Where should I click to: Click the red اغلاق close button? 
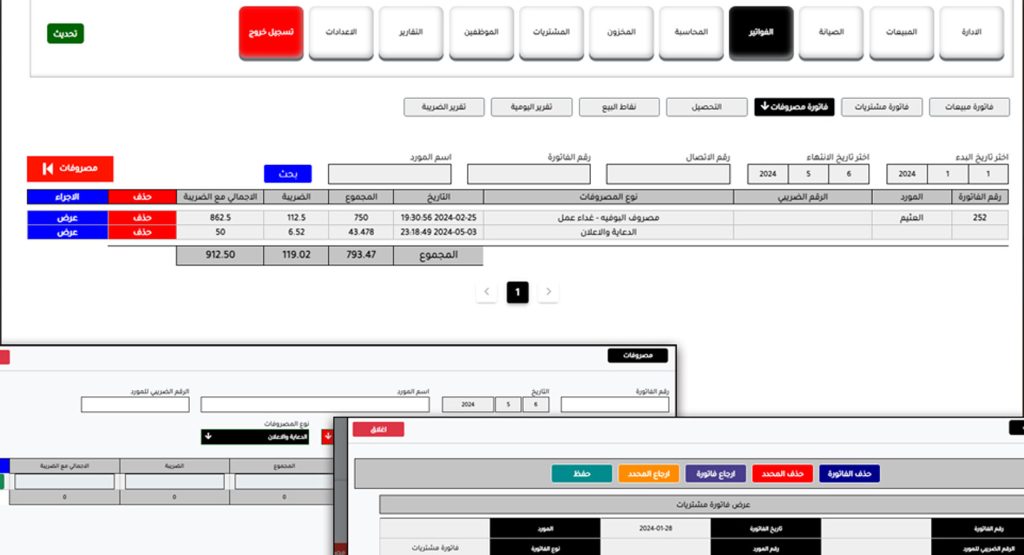click(378, 429)
